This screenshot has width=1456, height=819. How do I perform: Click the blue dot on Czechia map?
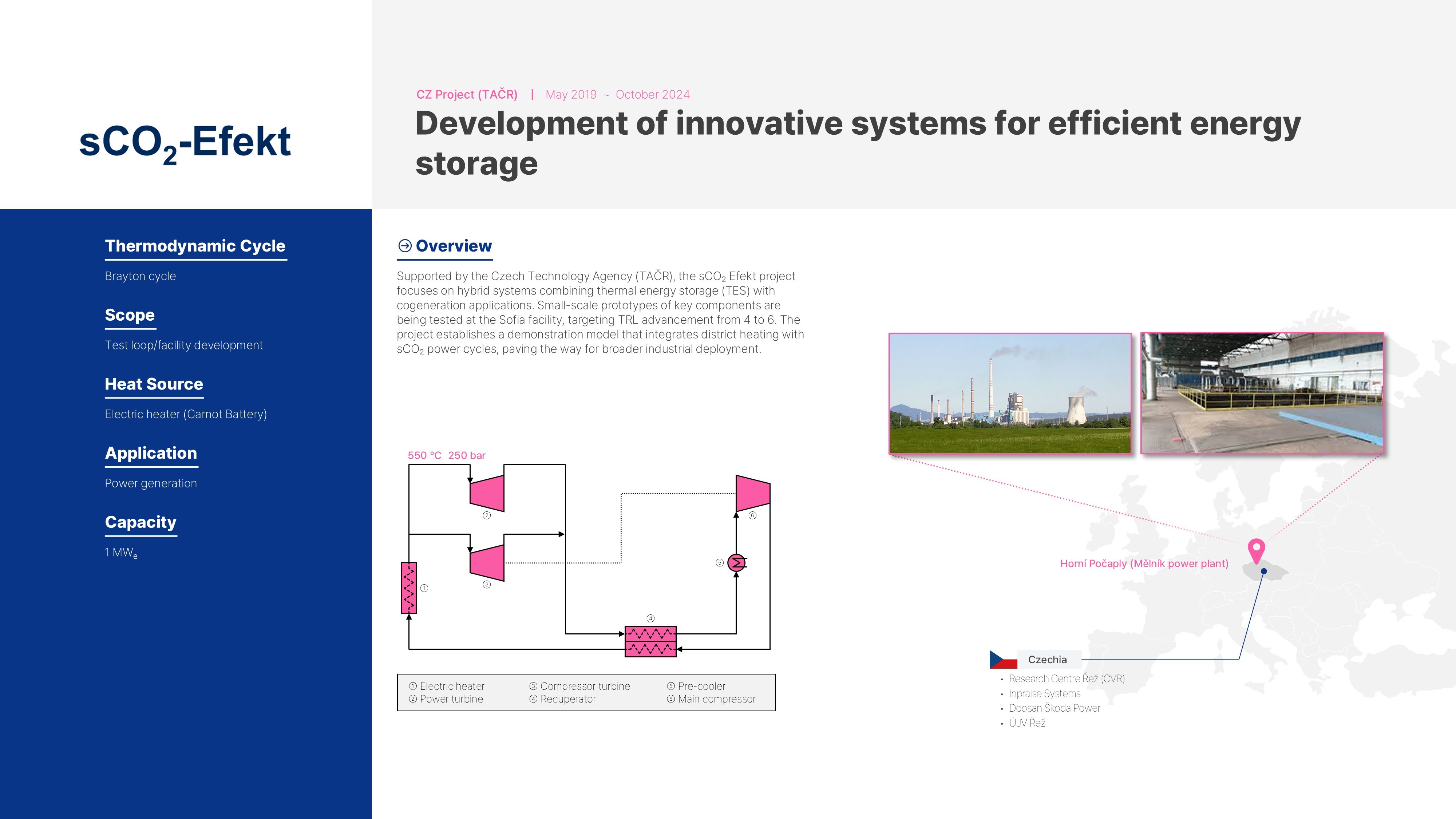(1264, 571)
